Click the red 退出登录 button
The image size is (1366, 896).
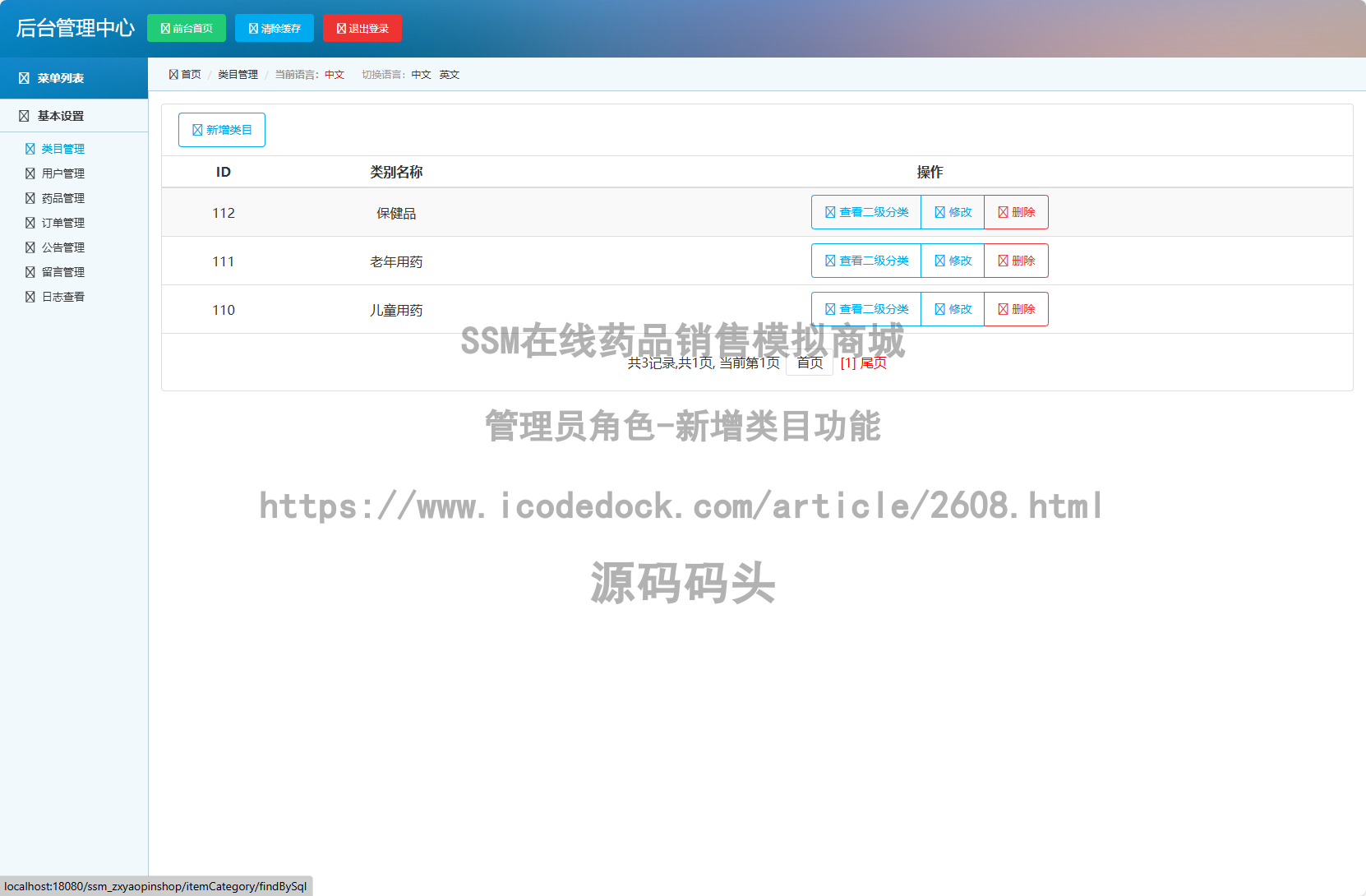click(362, 28)
